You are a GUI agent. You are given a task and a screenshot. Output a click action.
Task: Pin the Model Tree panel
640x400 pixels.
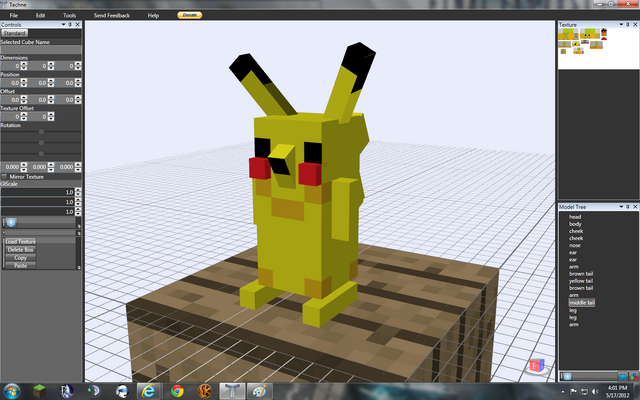(x=628, y=207)
